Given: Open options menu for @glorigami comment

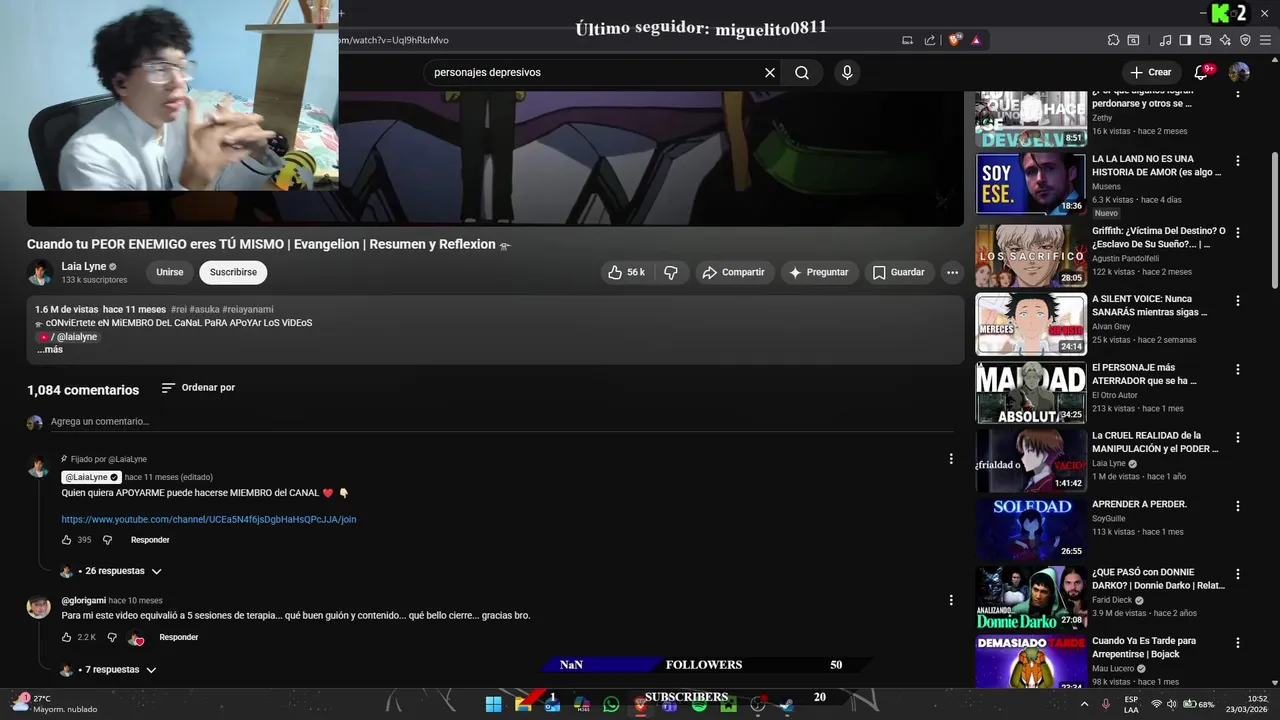Looking at the screenshot, I should tap(951, 600).
